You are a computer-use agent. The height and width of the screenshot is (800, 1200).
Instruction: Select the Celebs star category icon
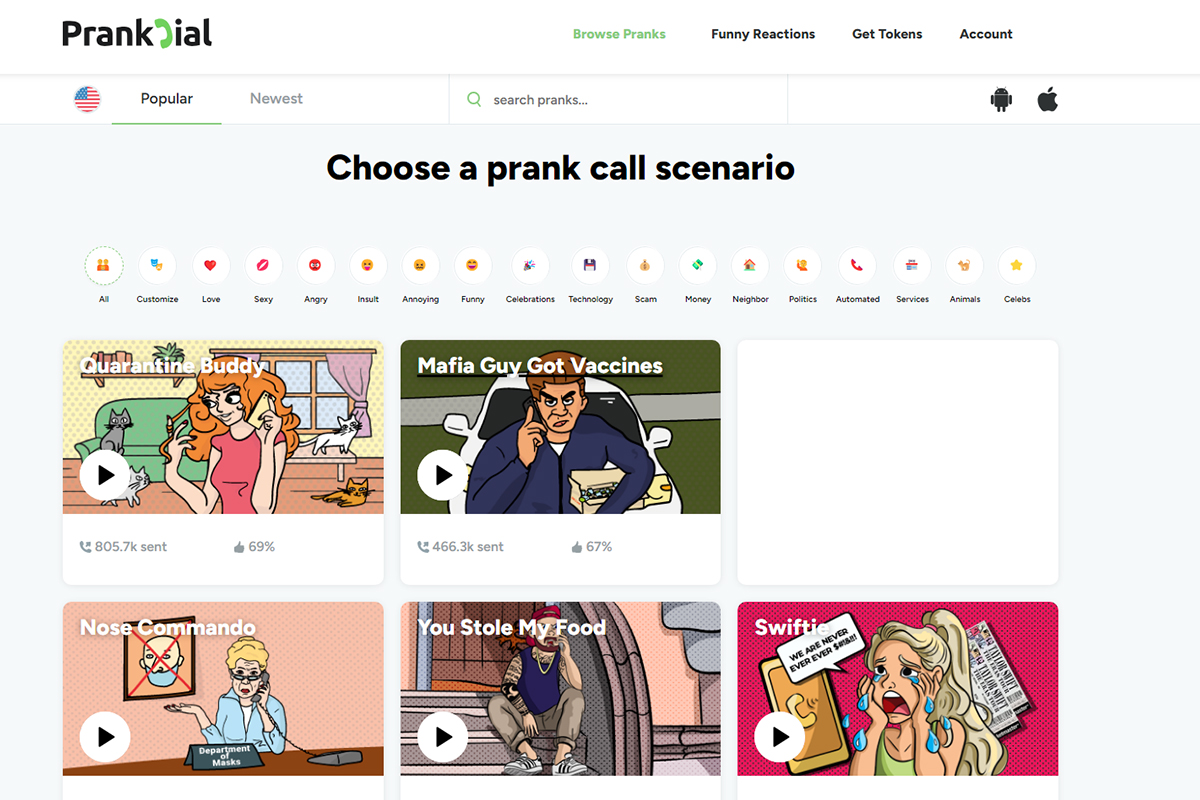(1017, 266)
